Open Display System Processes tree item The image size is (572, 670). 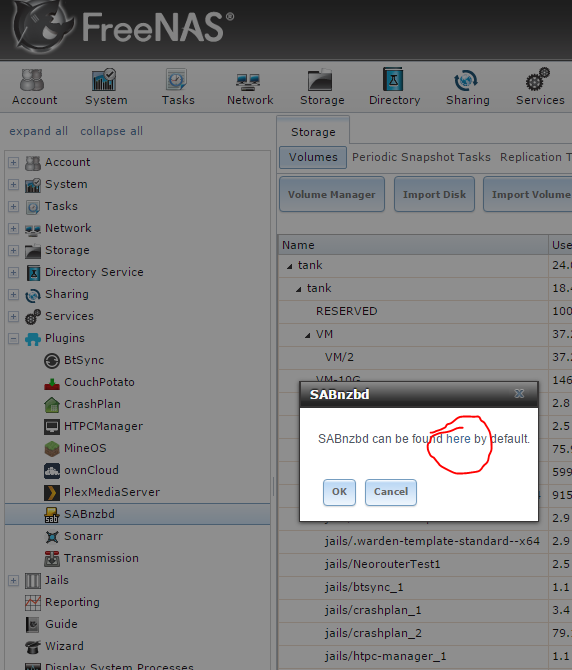coord(119,666)
